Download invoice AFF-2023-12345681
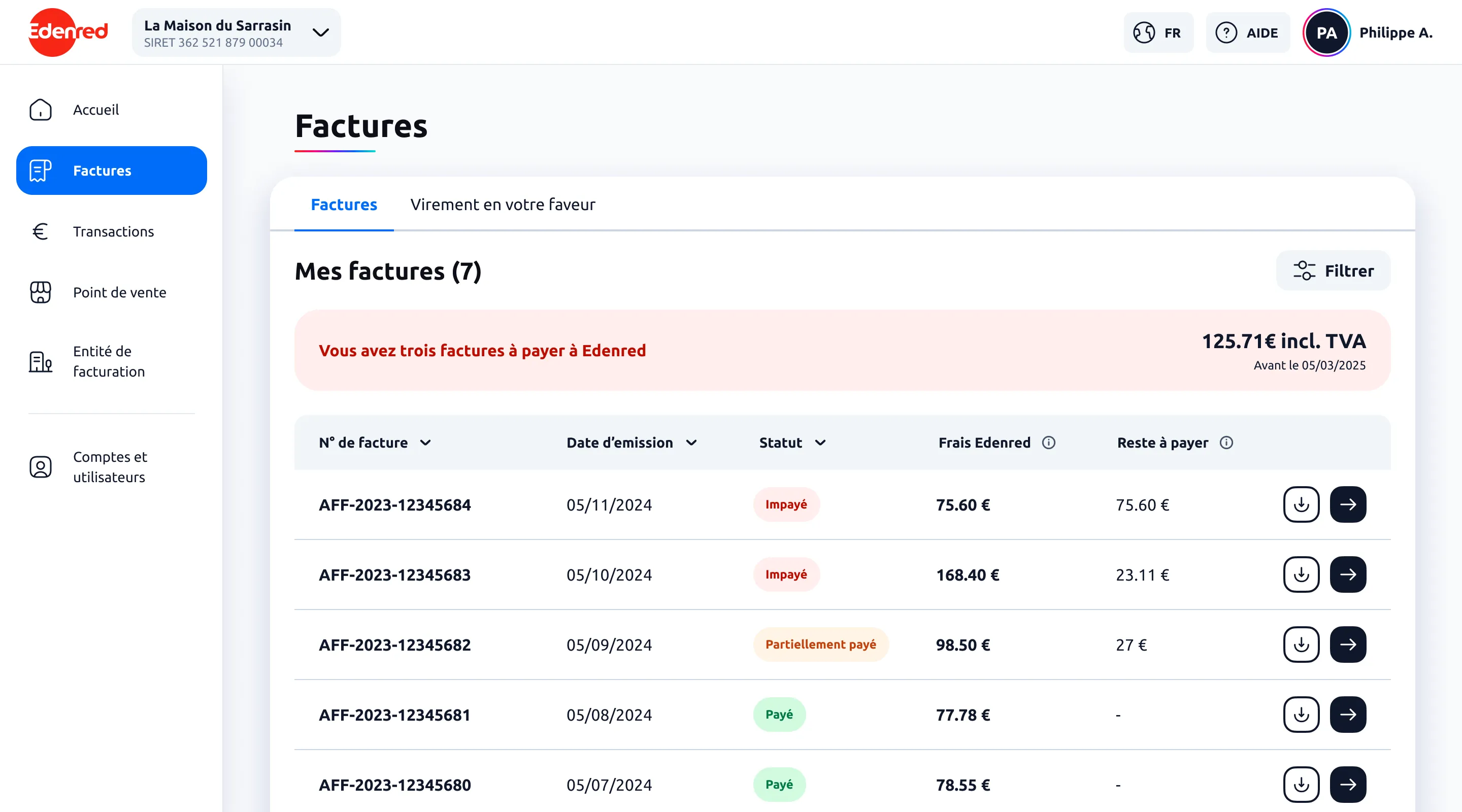The image size is (1462, 812). click(x=1301, y=715)
